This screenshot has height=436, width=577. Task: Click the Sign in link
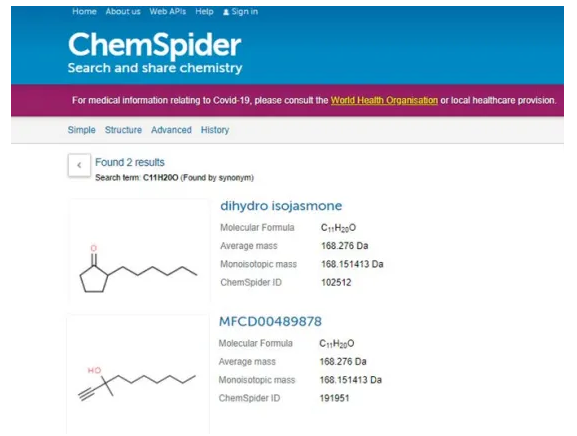click(244, 11)
